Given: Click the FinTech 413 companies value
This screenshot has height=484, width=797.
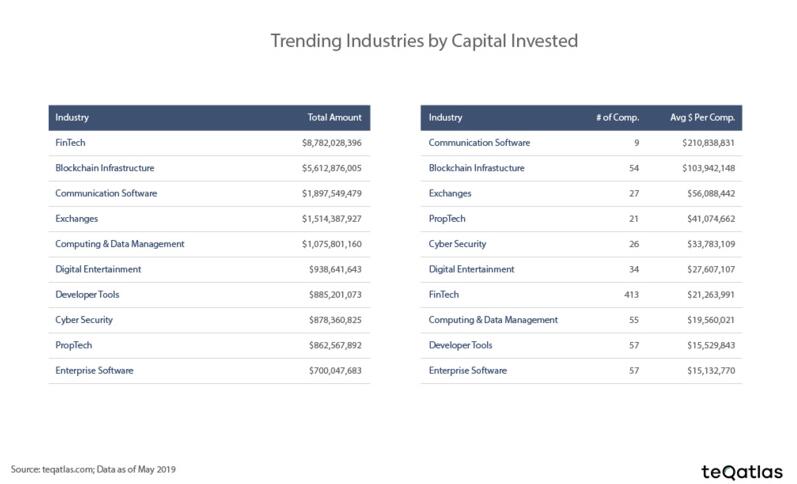Looking at the screenshot, I should point(631,295).
